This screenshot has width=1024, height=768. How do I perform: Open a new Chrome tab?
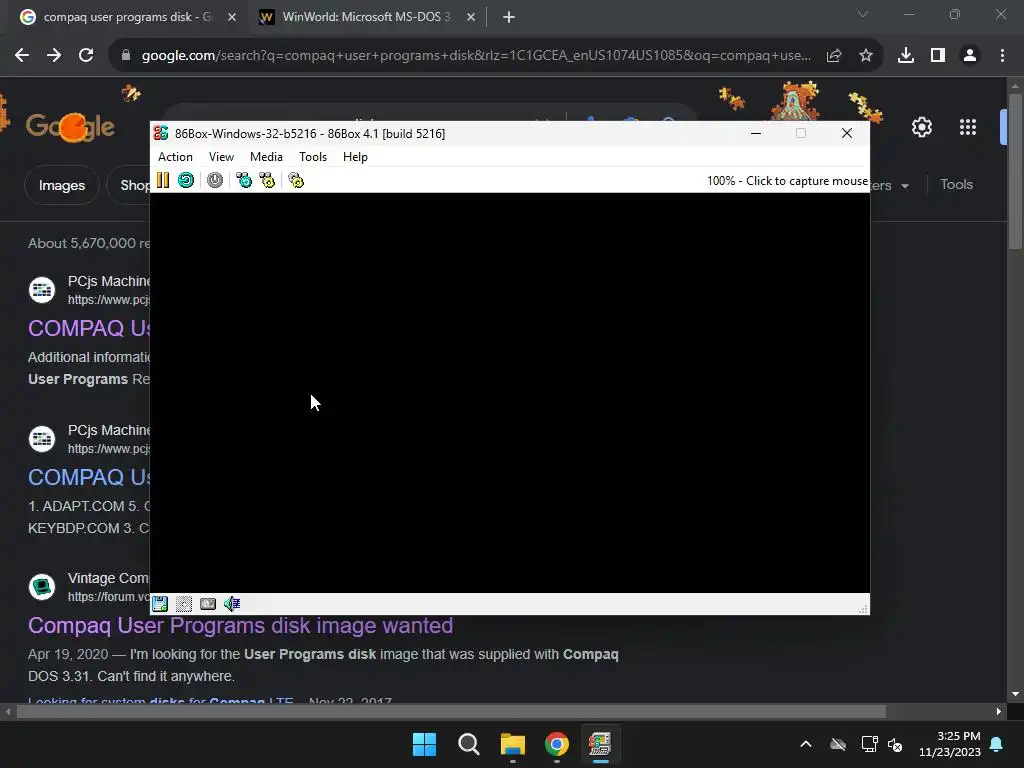pos(509,18)
